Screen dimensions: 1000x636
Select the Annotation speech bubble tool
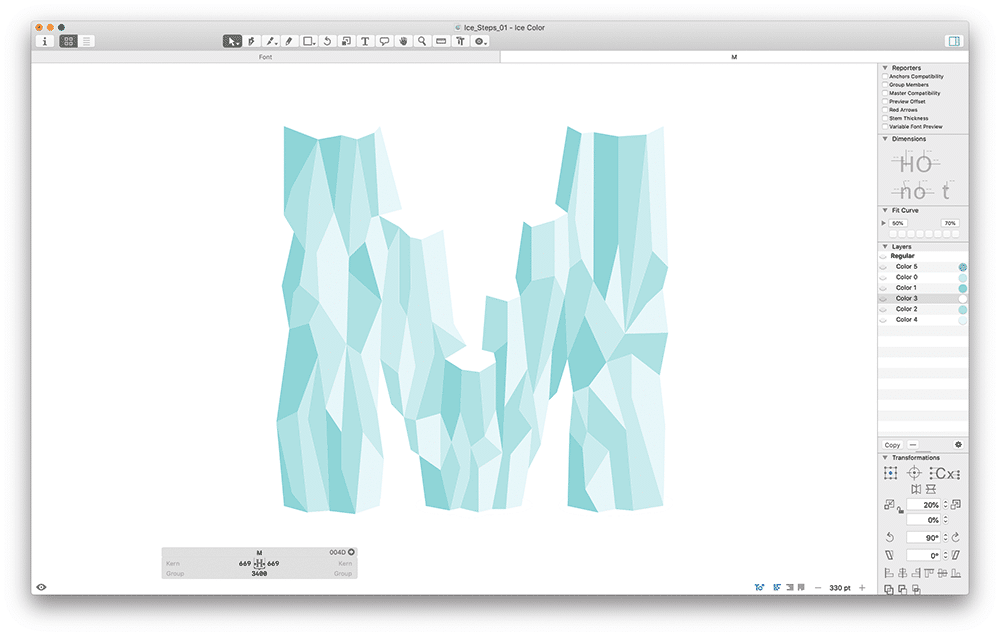coord(384,41)
